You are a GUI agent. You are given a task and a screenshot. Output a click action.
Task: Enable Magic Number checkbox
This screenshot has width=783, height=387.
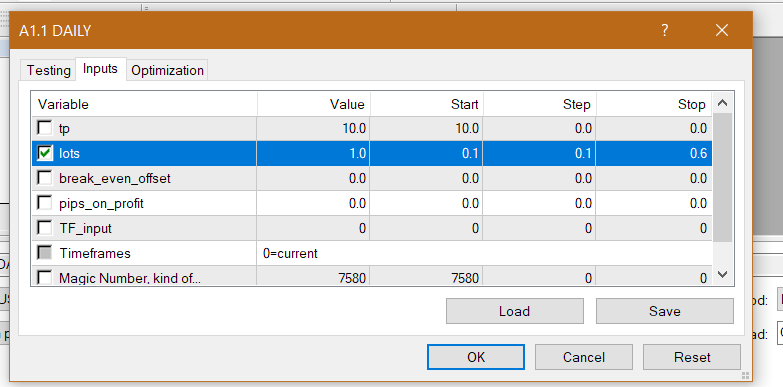[45, 277]
